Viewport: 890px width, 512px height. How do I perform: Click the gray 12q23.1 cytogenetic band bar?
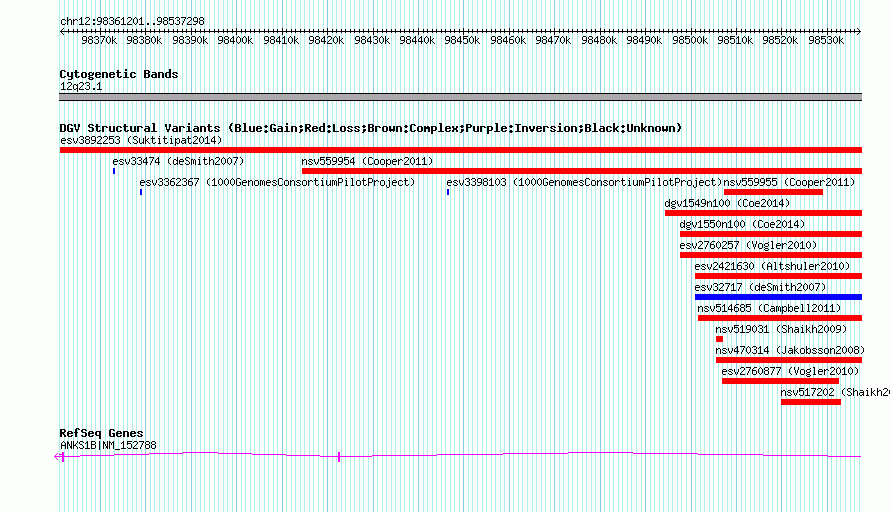tap(461, 97)
